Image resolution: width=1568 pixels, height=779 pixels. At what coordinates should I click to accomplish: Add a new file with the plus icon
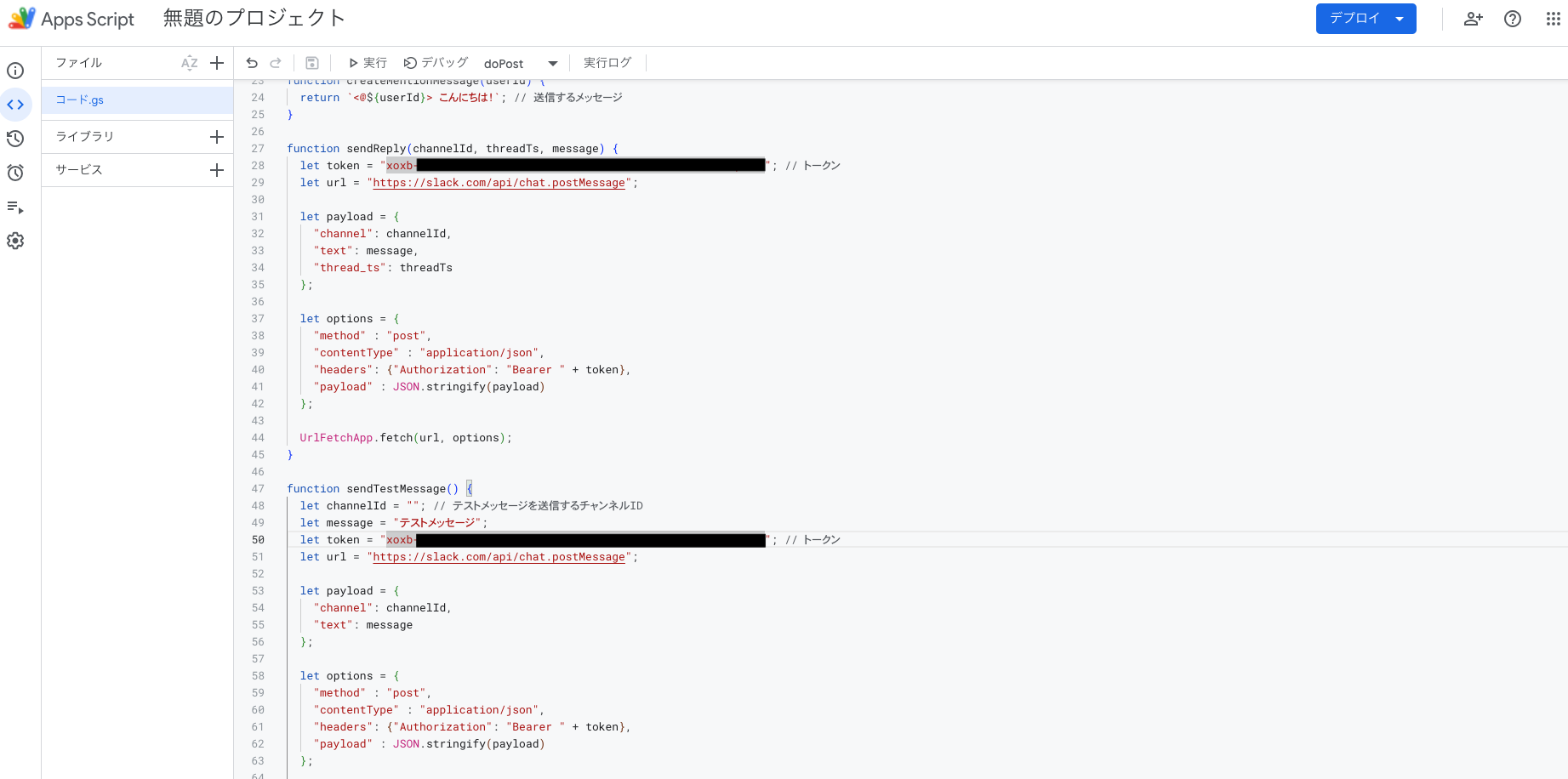[217, 62]
